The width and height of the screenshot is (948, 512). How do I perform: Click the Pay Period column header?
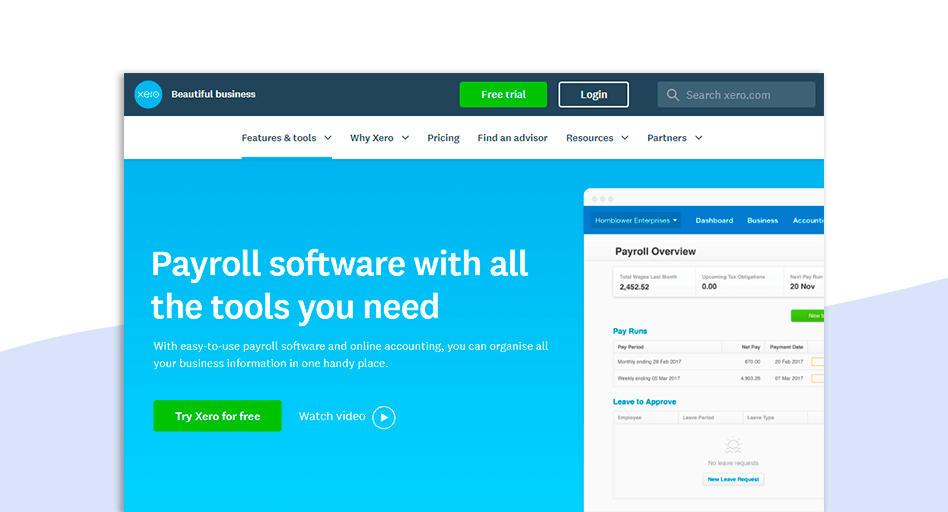click(631, 347)
